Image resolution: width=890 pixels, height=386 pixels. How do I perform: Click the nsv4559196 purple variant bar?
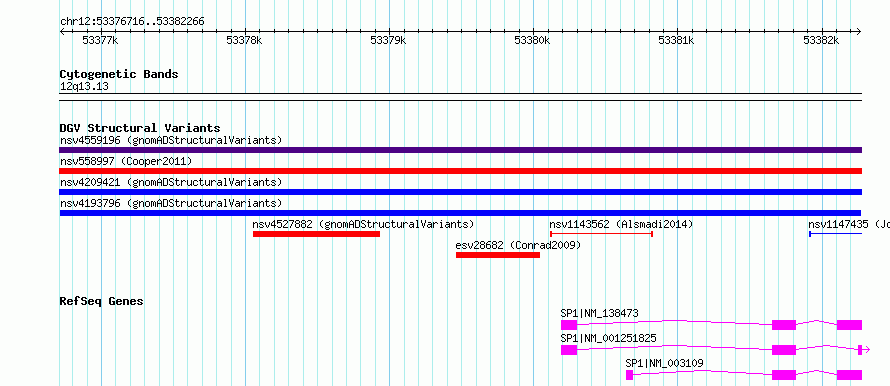point(460,150)
